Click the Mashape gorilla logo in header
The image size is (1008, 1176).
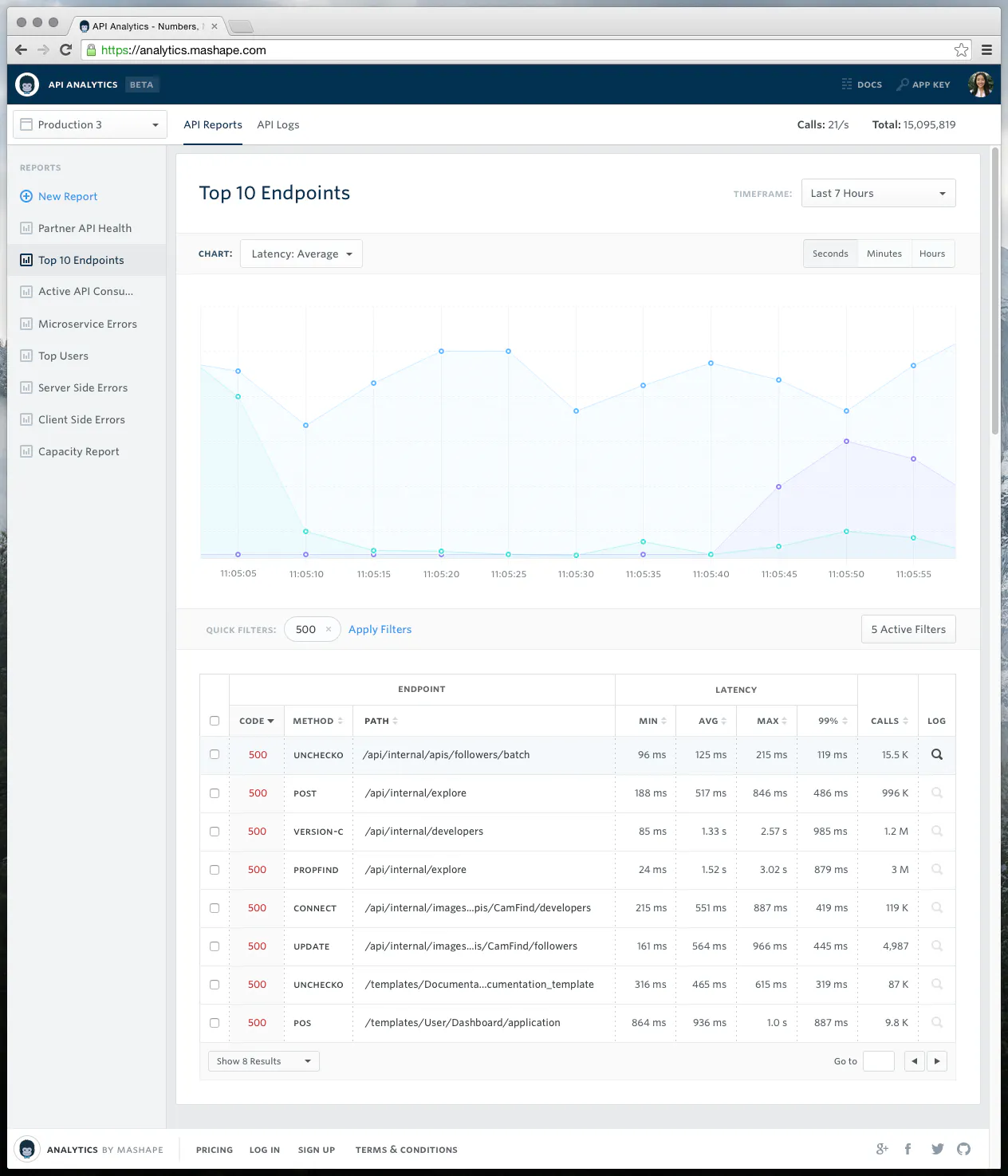pyautogui.click(x=27, y=85)
